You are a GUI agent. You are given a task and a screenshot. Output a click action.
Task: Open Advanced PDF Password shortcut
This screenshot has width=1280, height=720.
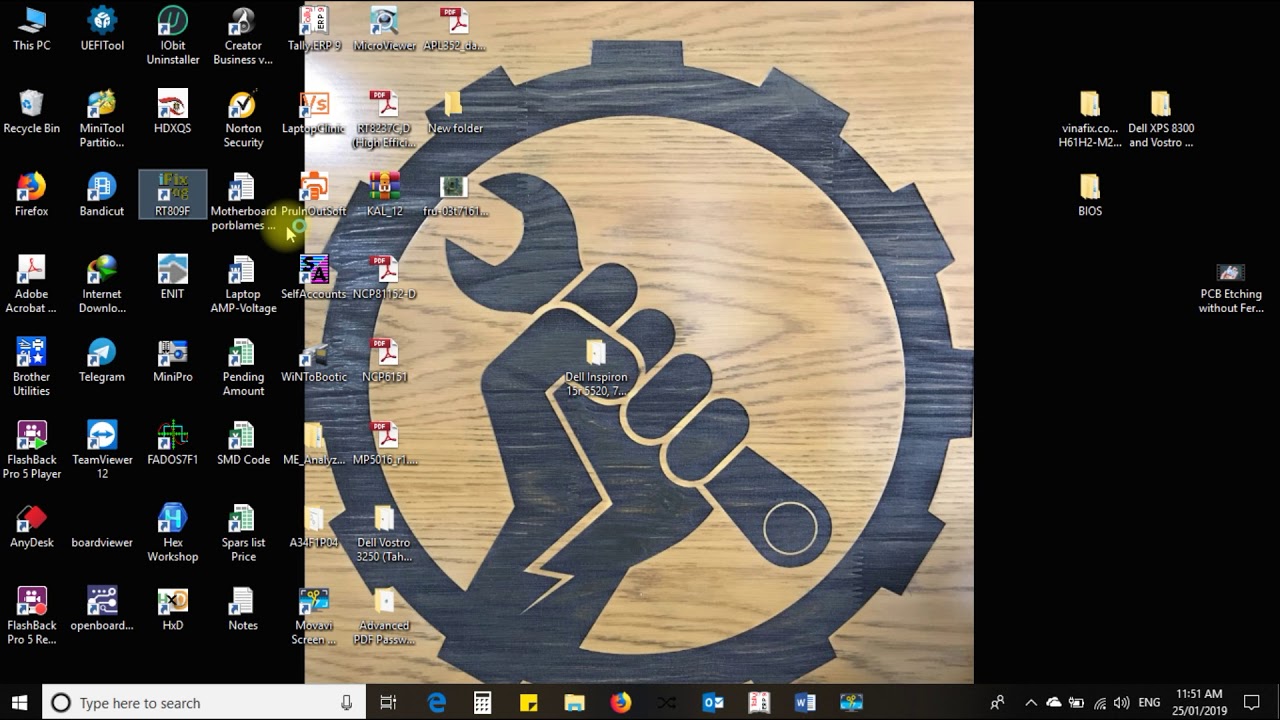click(385, 617)
